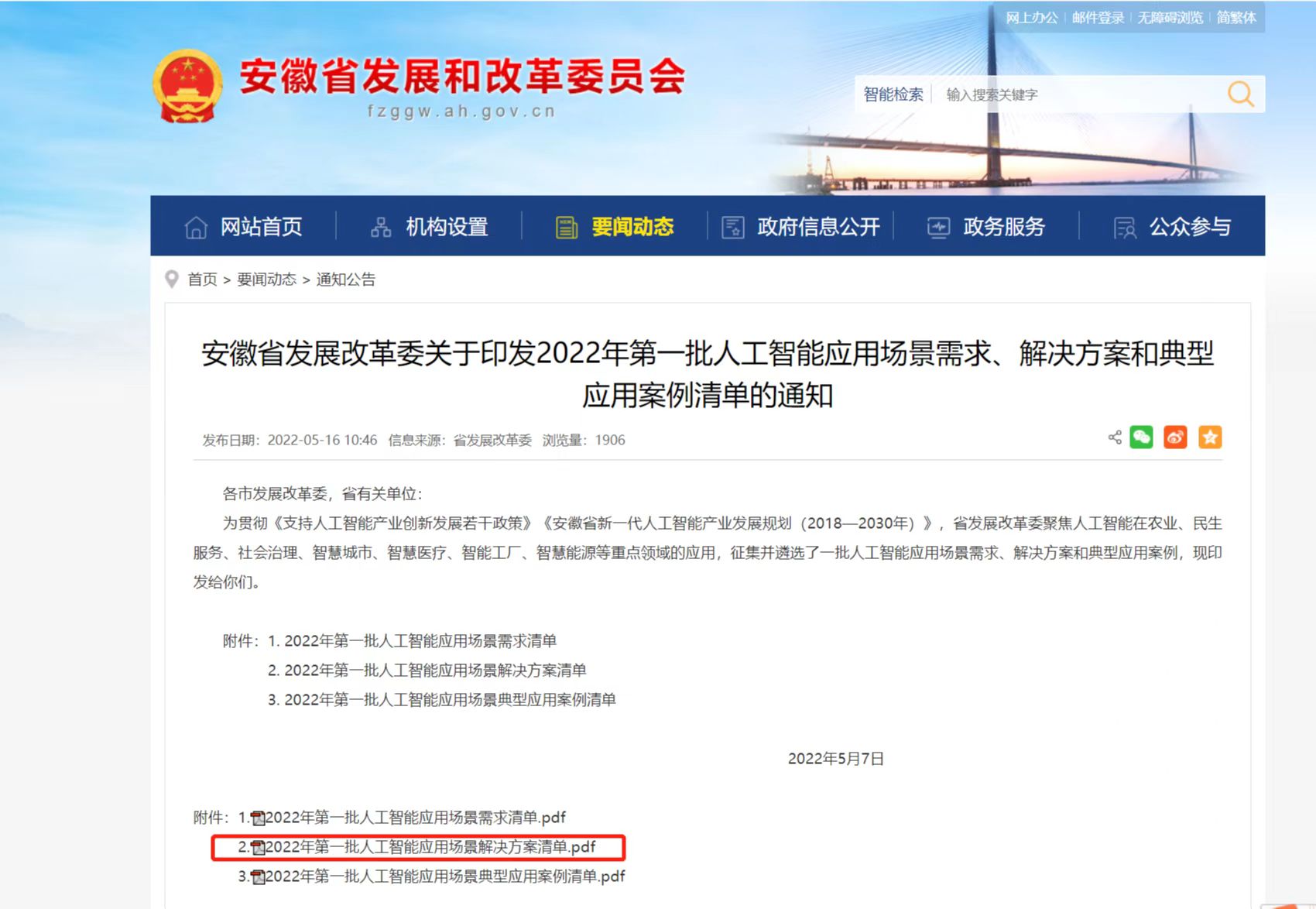The height and width of the screenshot is (909, 1316).
Task: Click 首页 breadcrumb link
Action: pos(202,280)
